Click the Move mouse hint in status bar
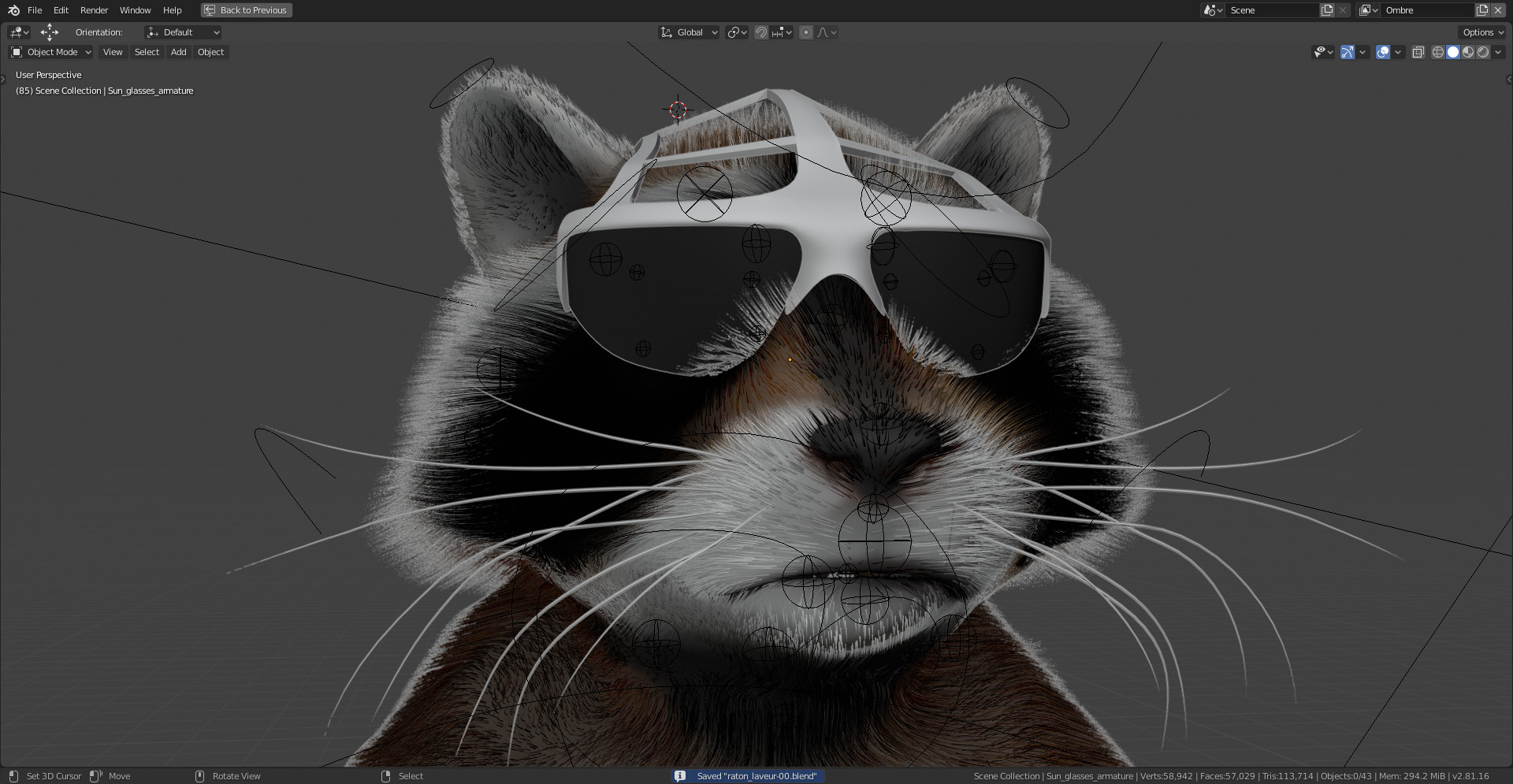This screenshot has height=784, width=1513. [x=119, y=776]
